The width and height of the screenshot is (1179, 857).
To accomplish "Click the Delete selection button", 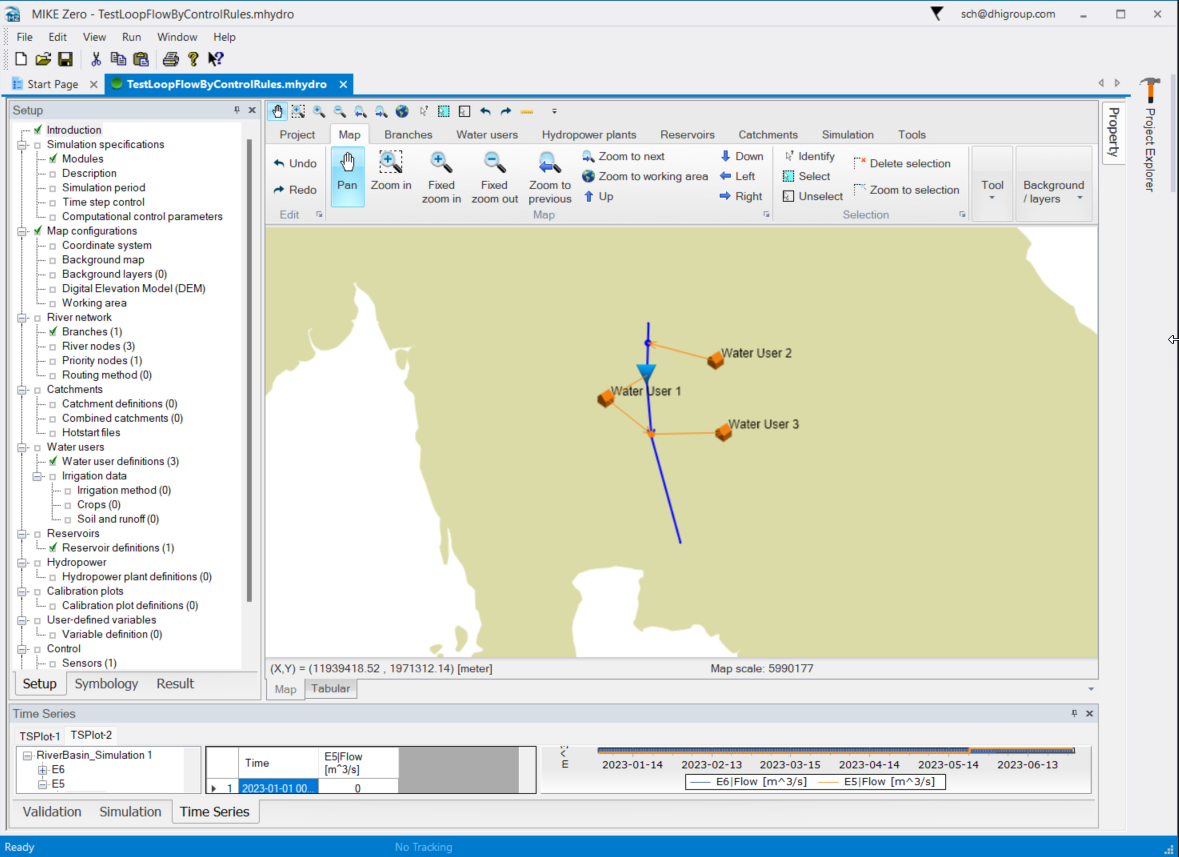I will pyautogui.click(x=902, y=163).
